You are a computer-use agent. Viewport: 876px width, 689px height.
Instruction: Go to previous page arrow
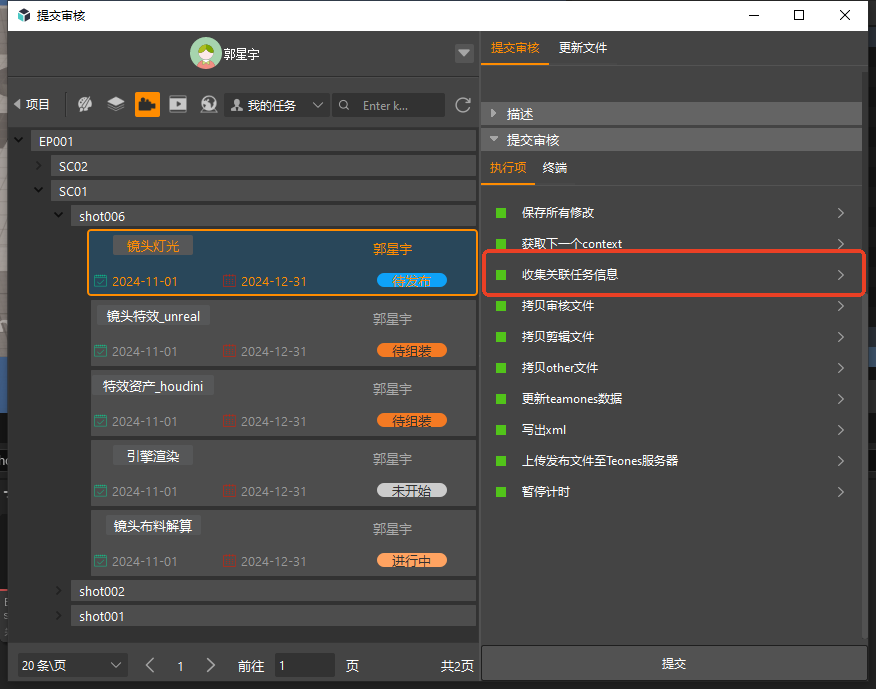[150, 665]
